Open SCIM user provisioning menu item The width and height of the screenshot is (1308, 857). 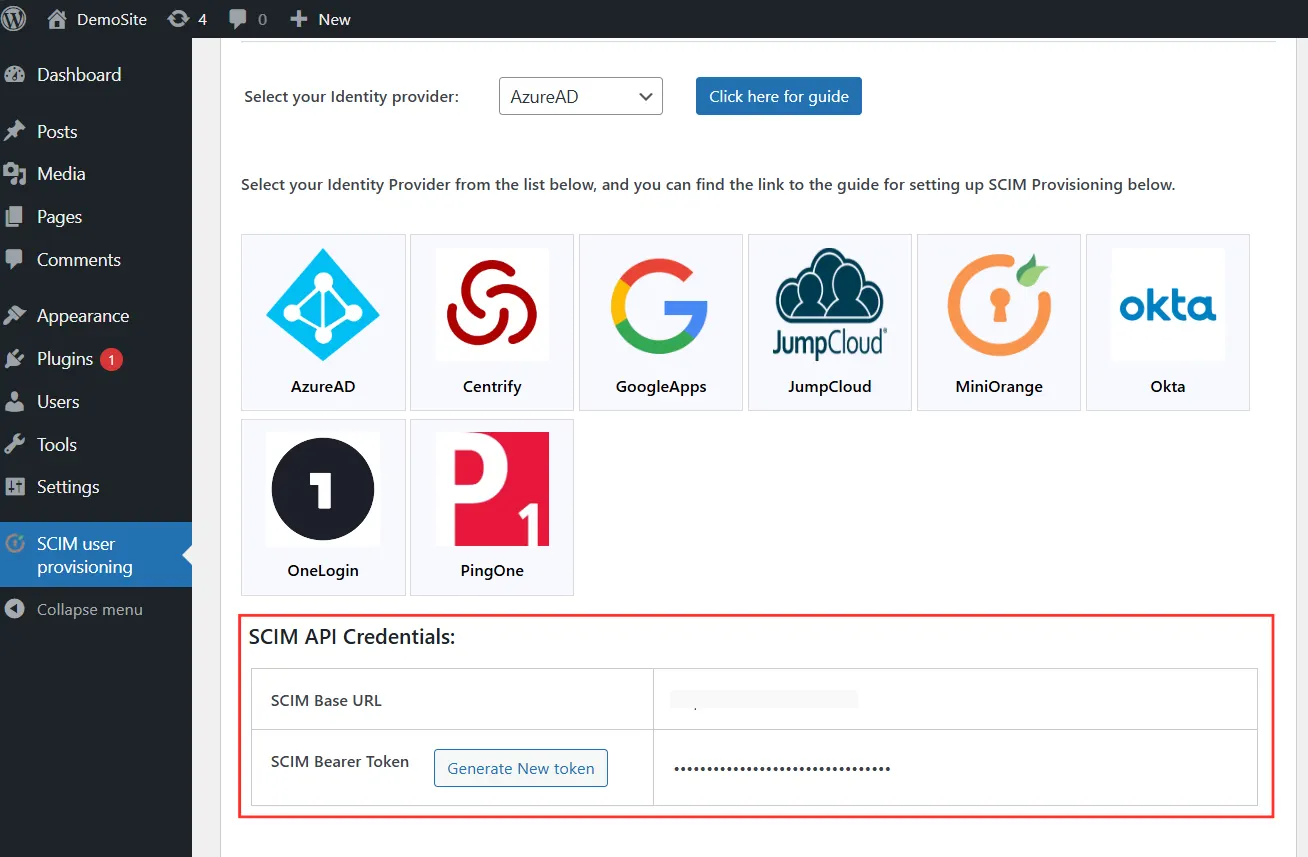tap(96, 555)
